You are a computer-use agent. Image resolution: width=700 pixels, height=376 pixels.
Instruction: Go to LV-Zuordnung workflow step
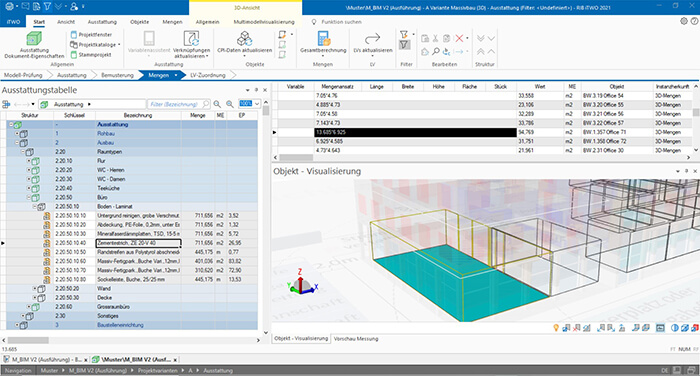click(x=208, y=75)
